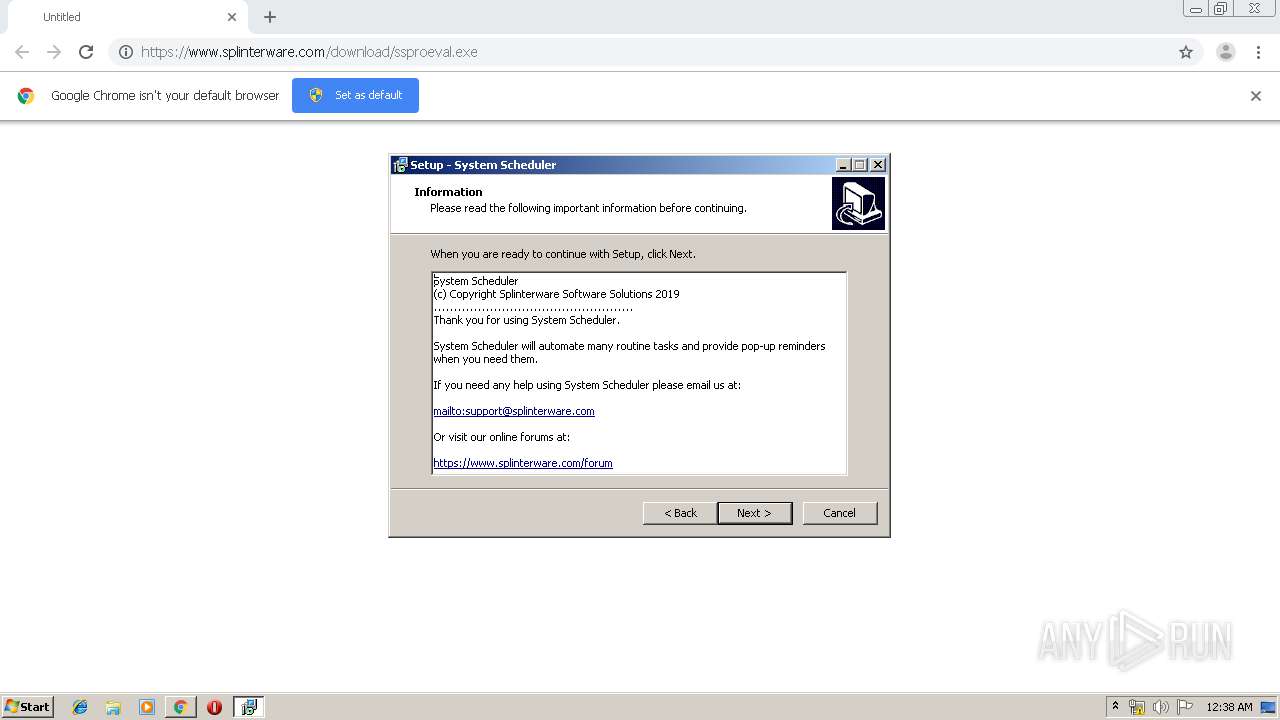Open Windows Media Player from taskbar
The image size is (1280, 720).
point(147,707)
